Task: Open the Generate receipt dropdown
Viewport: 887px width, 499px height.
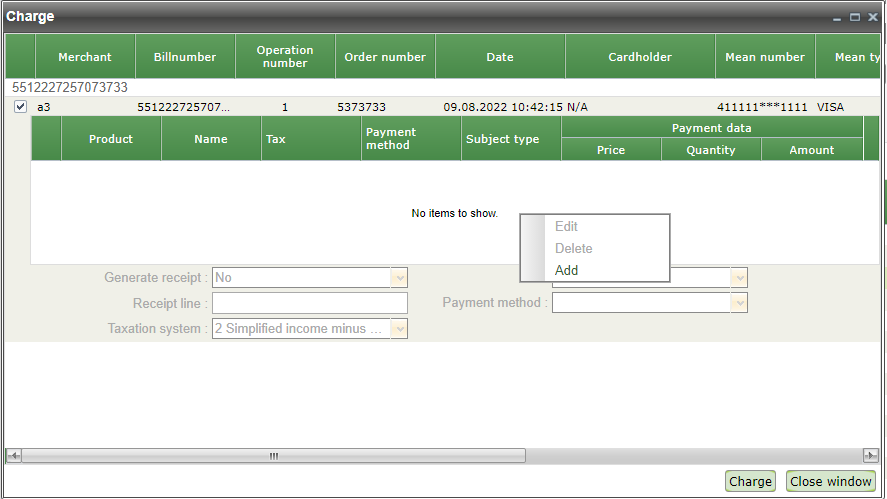Action: (x=399, y=277)
